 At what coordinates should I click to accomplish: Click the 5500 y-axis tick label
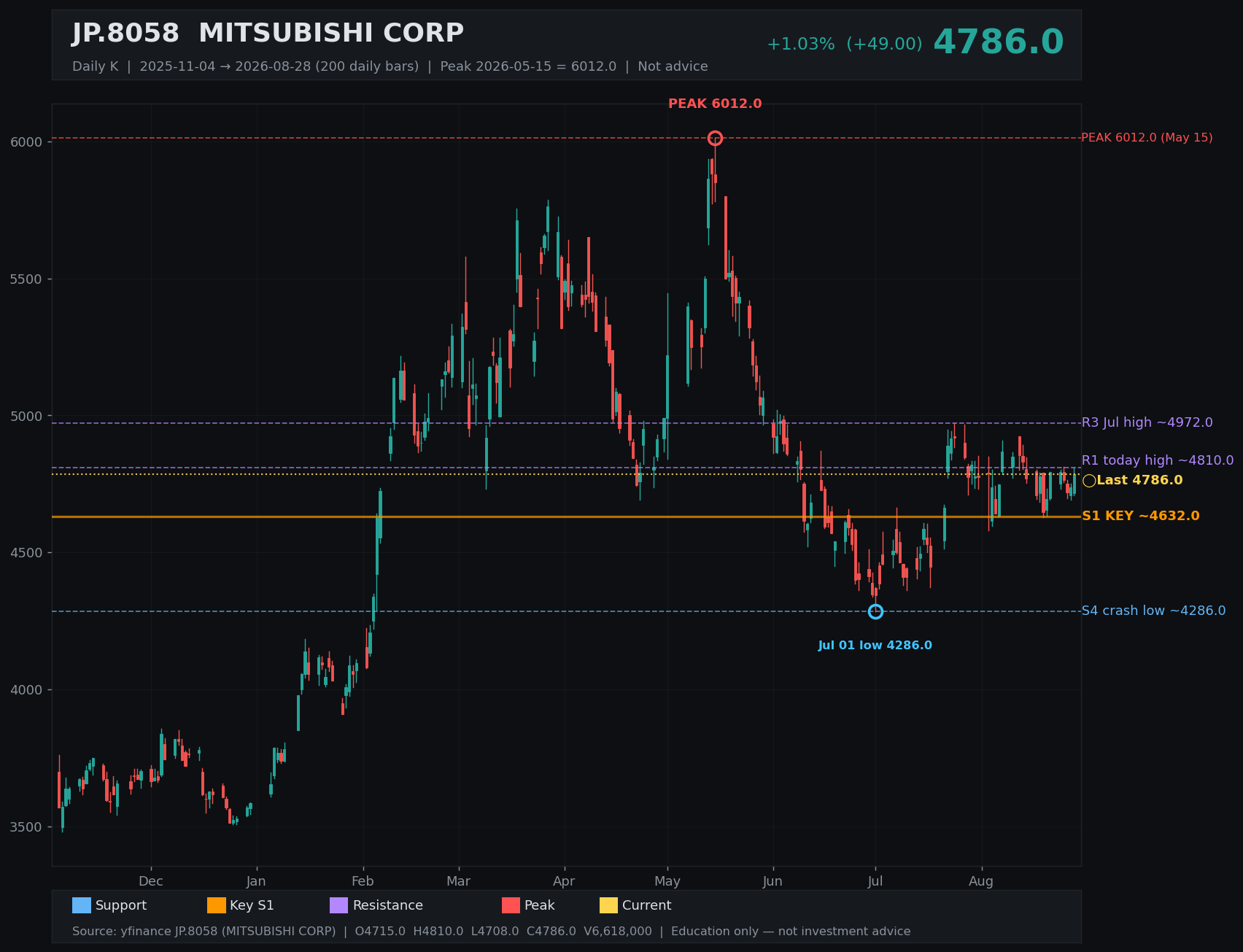tap(26, 279)
